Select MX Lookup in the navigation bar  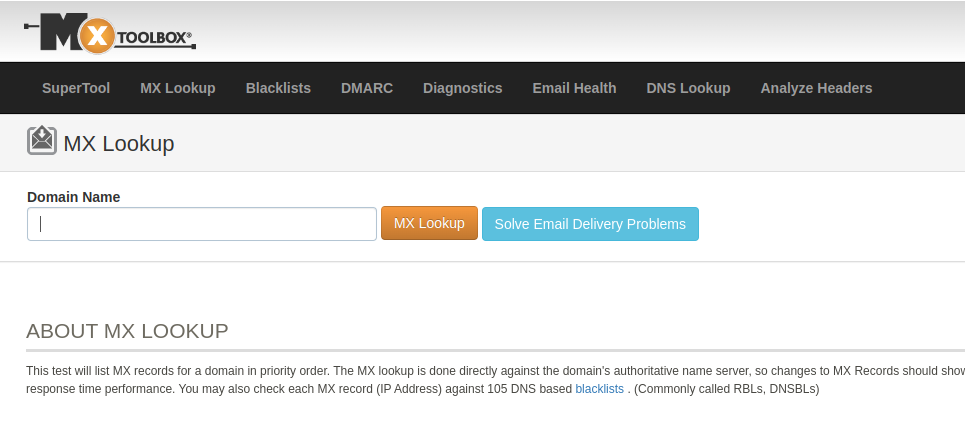coord(178,88)
